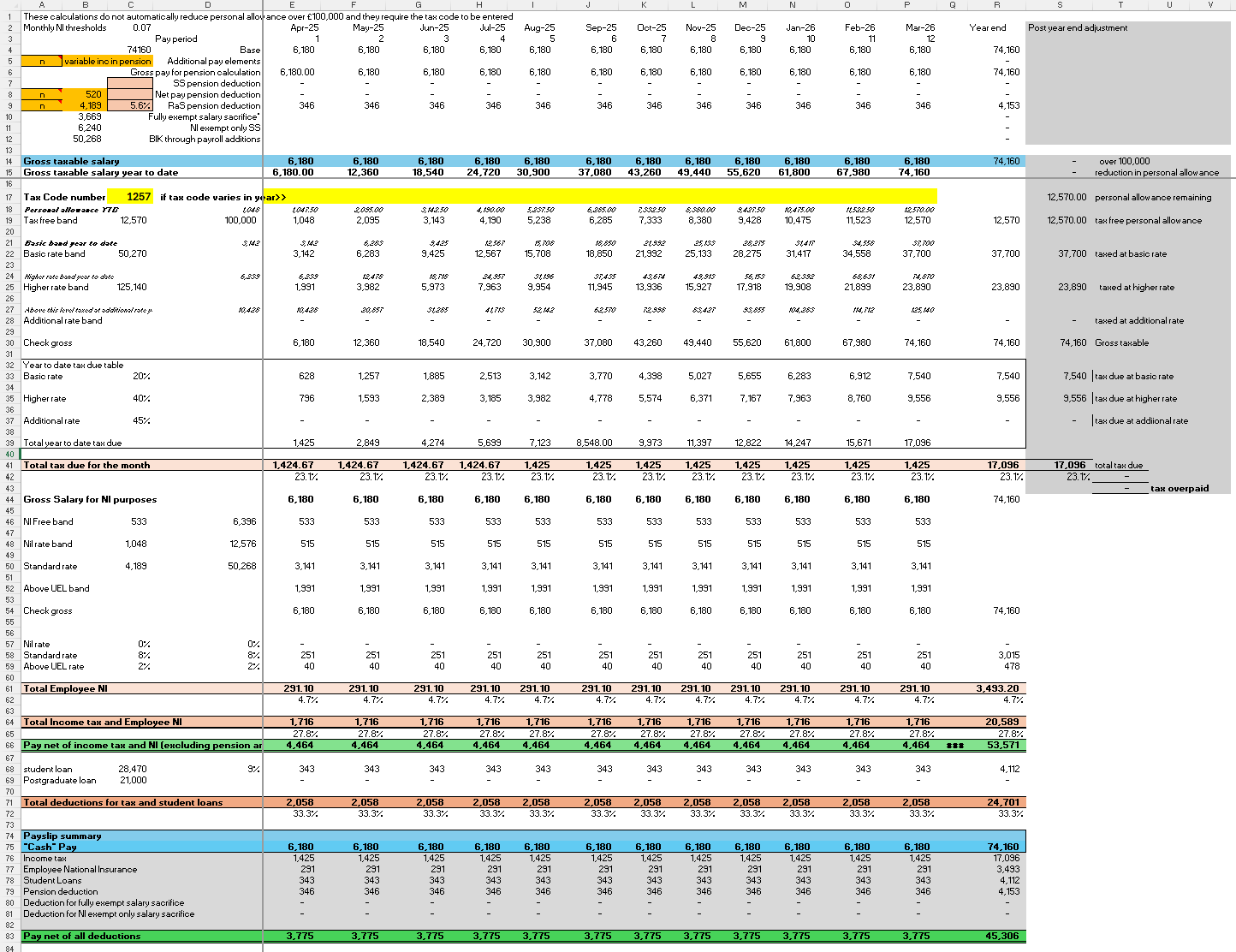1236x952 pixels.
Task: Select the 5.6% RaS pension rate cell
Action: [130, 105]
